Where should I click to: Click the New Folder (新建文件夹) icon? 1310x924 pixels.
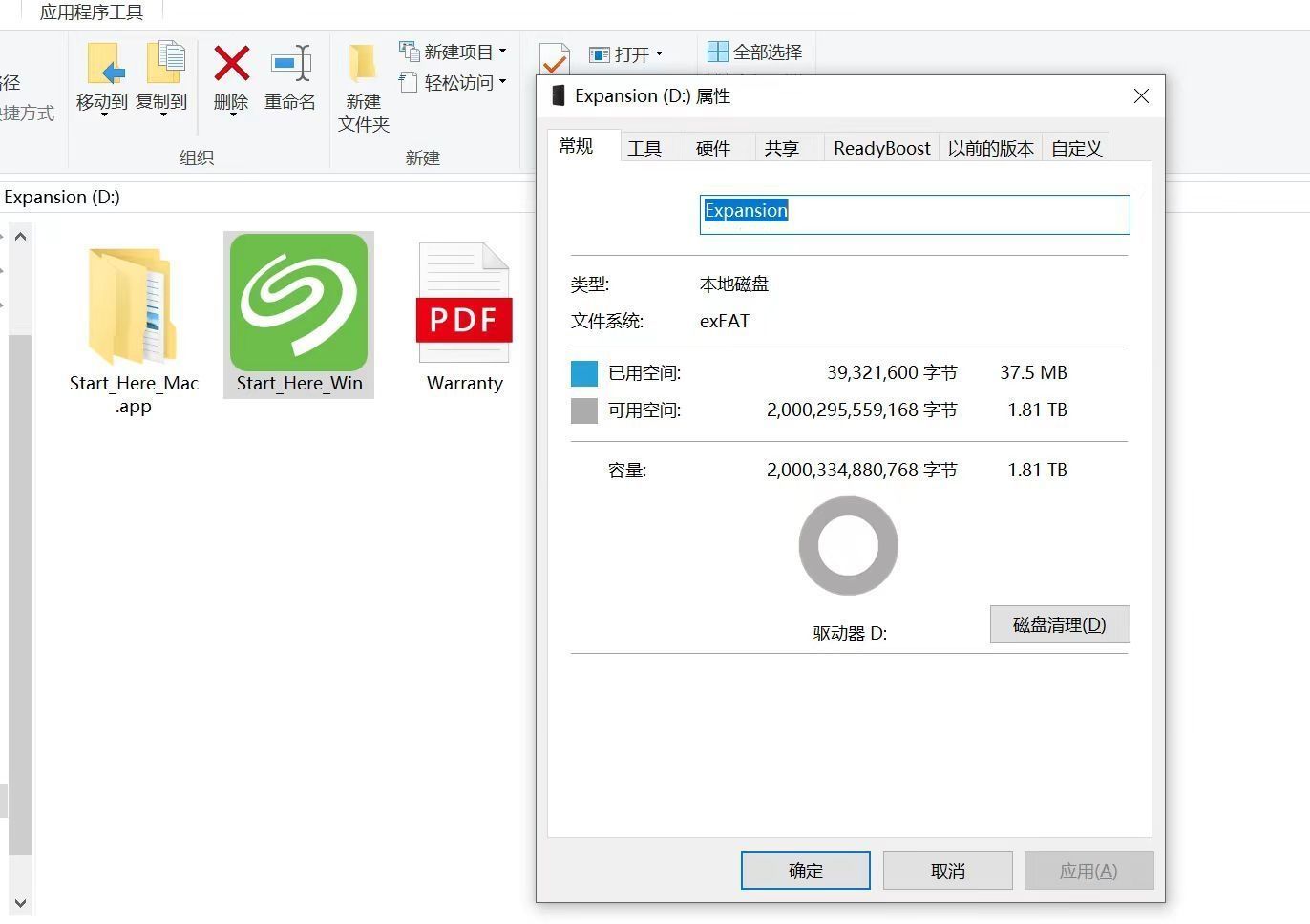[363, 65]
